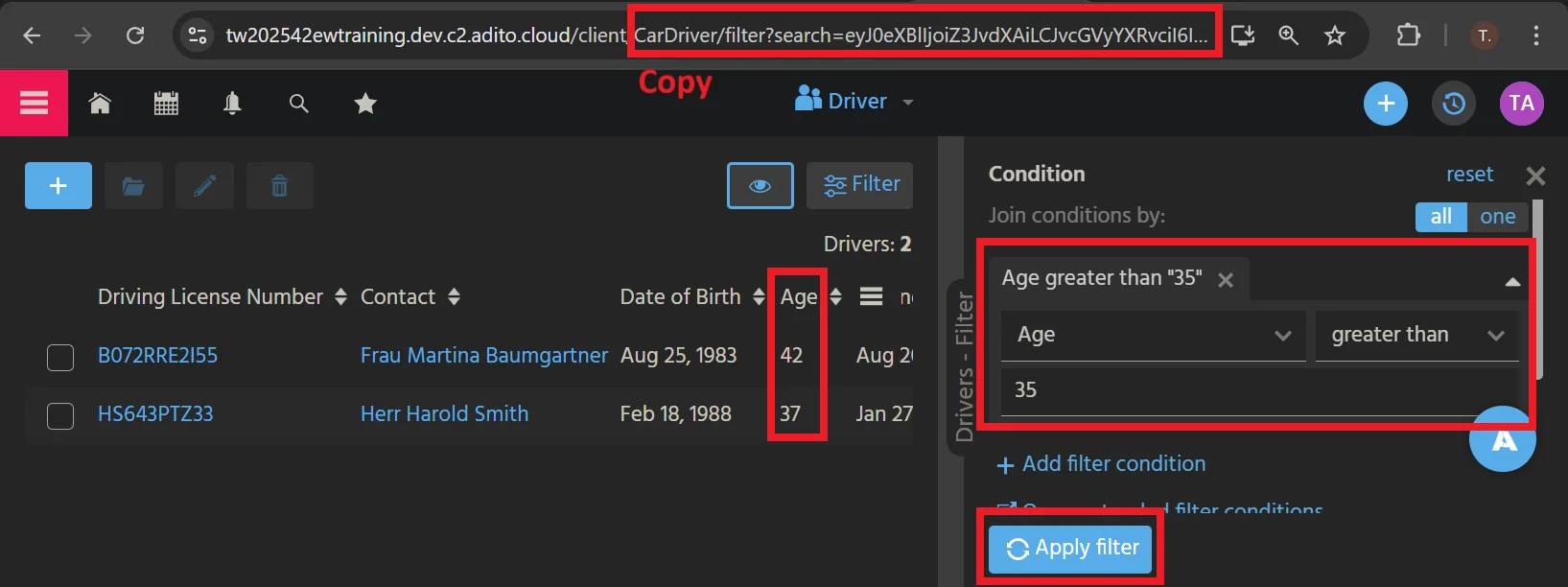Screen dimensions: 1568x587
Task: Go back with the browser back arrow
Action: pyautogui.click(x=32, y=35)
